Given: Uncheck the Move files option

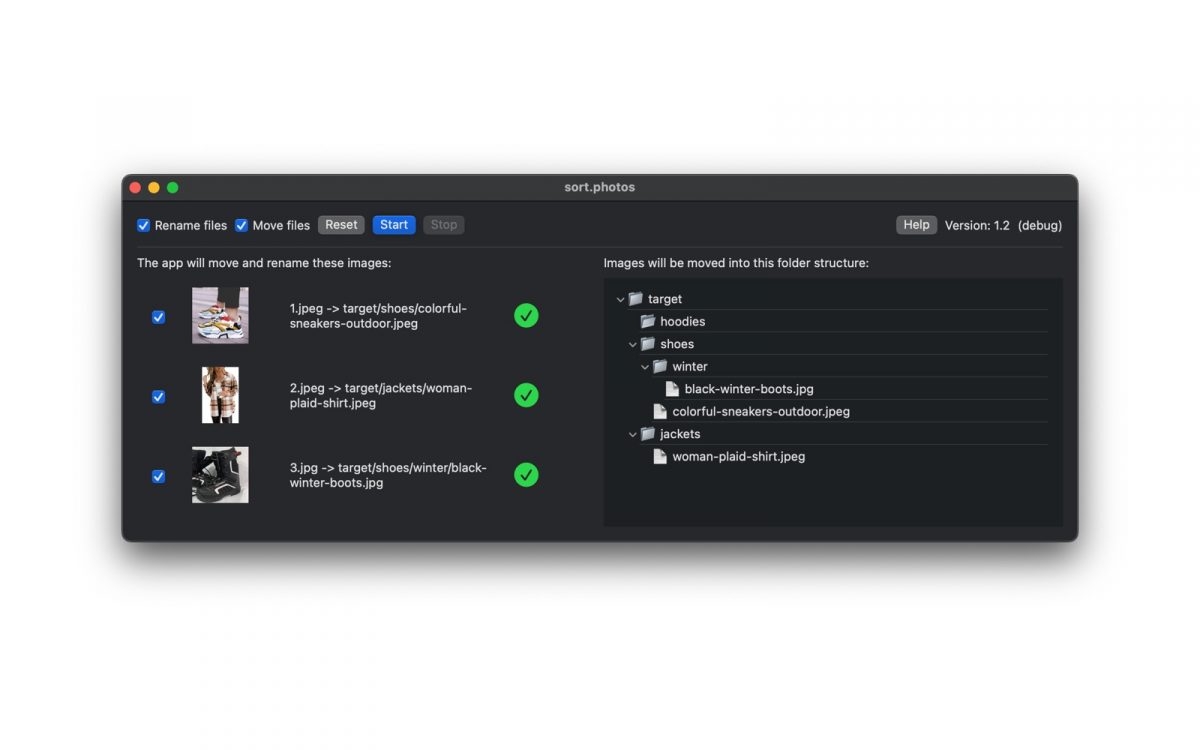Looking at the screenshot, I should click(242, 226).
